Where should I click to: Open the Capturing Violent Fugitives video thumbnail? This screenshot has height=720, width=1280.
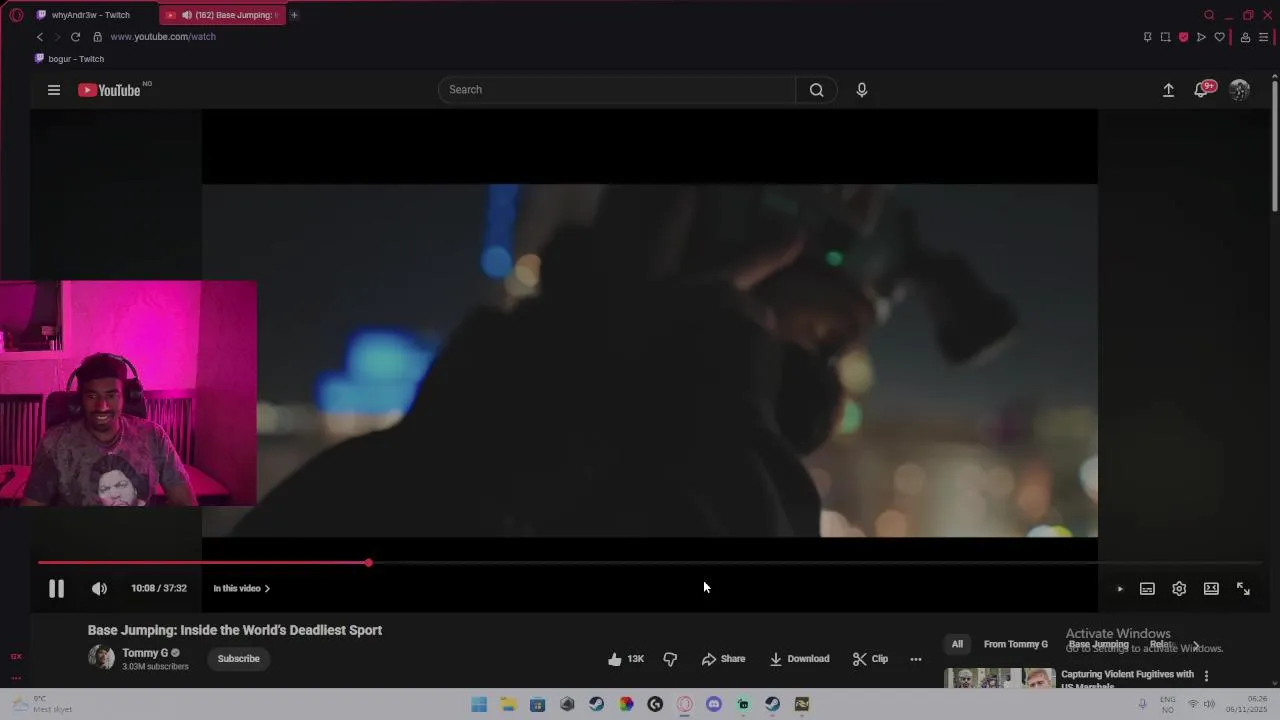(x=1000, y=678)
